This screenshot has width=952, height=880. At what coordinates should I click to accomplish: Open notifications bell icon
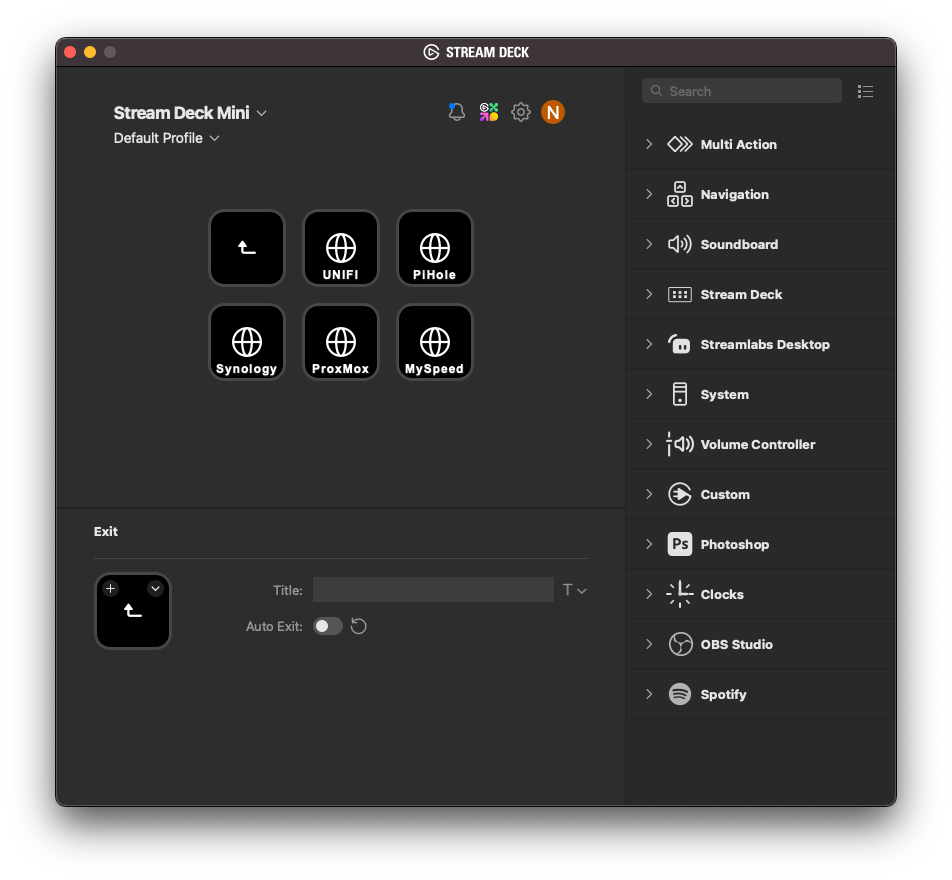coord(457,112)
